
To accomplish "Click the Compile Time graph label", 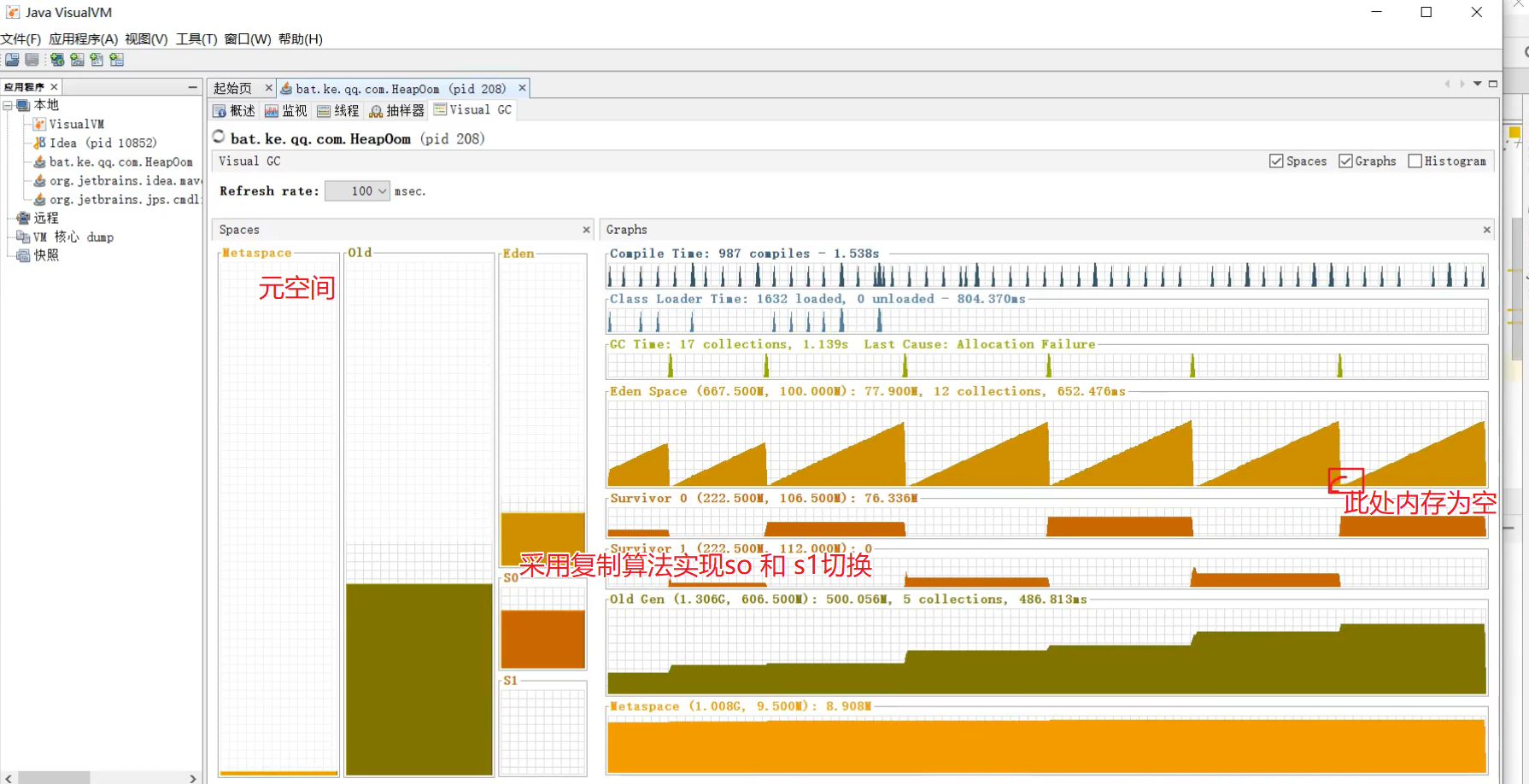I will [744, 254].
